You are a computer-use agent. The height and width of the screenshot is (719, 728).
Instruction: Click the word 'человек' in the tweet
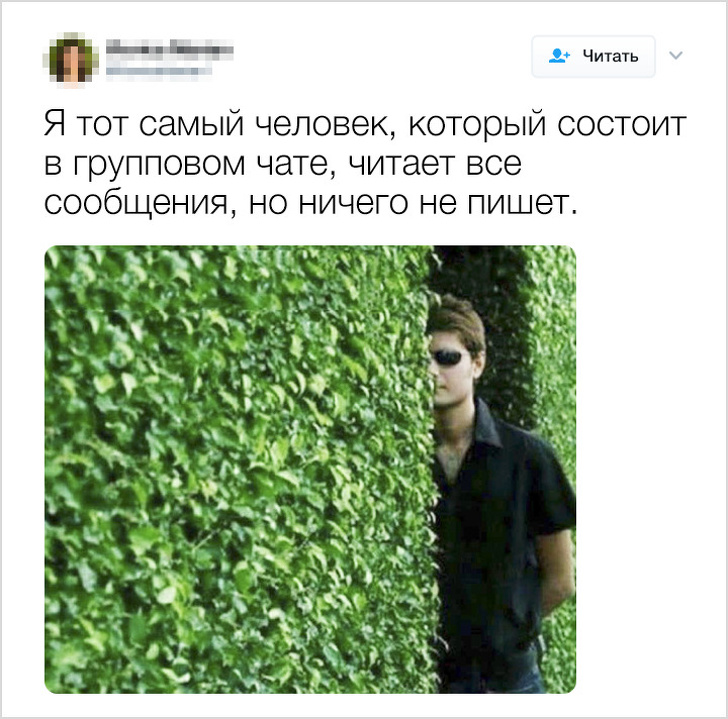pos(322,124)
